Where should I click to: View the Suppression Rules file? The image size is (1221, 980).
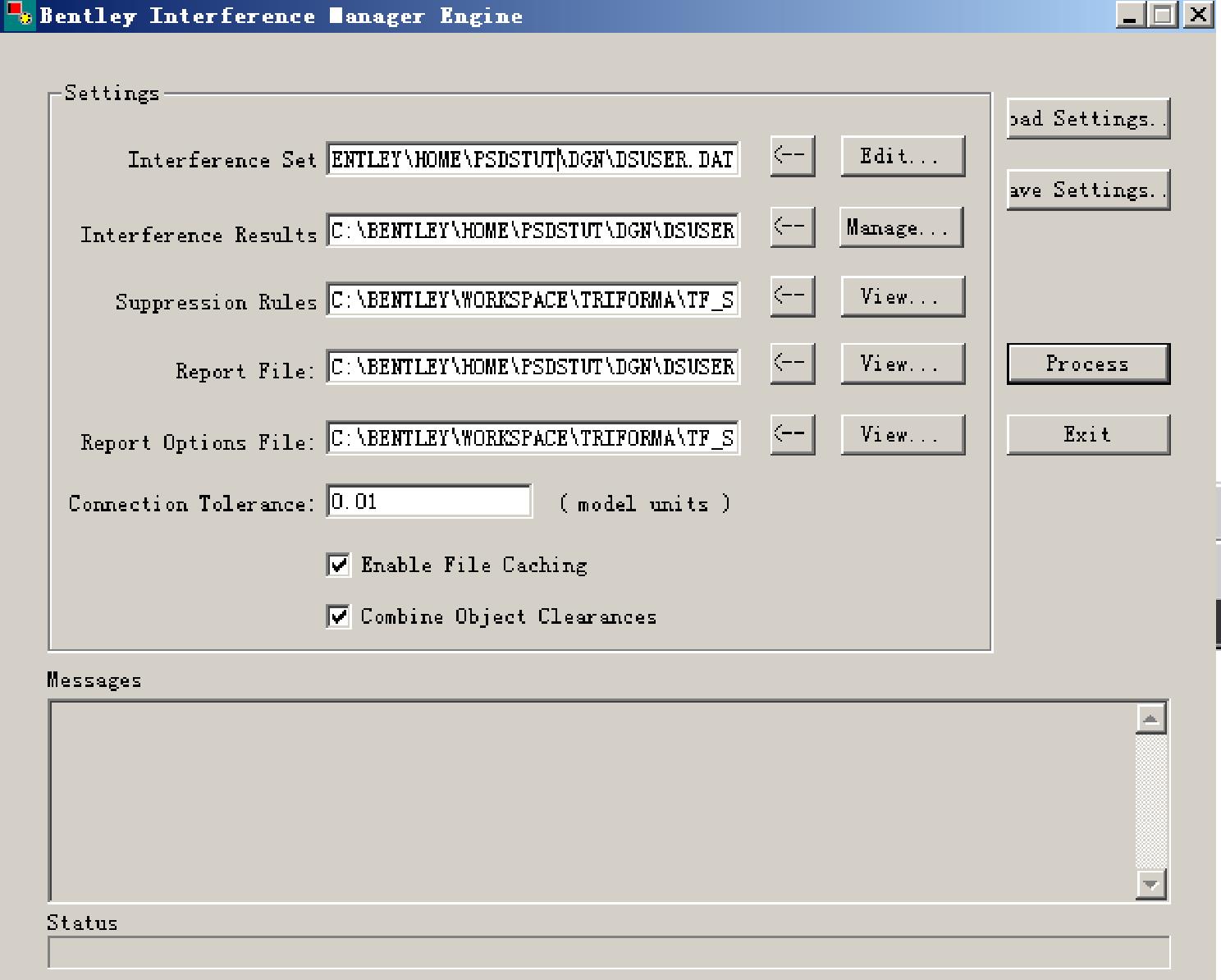[903, 296]
